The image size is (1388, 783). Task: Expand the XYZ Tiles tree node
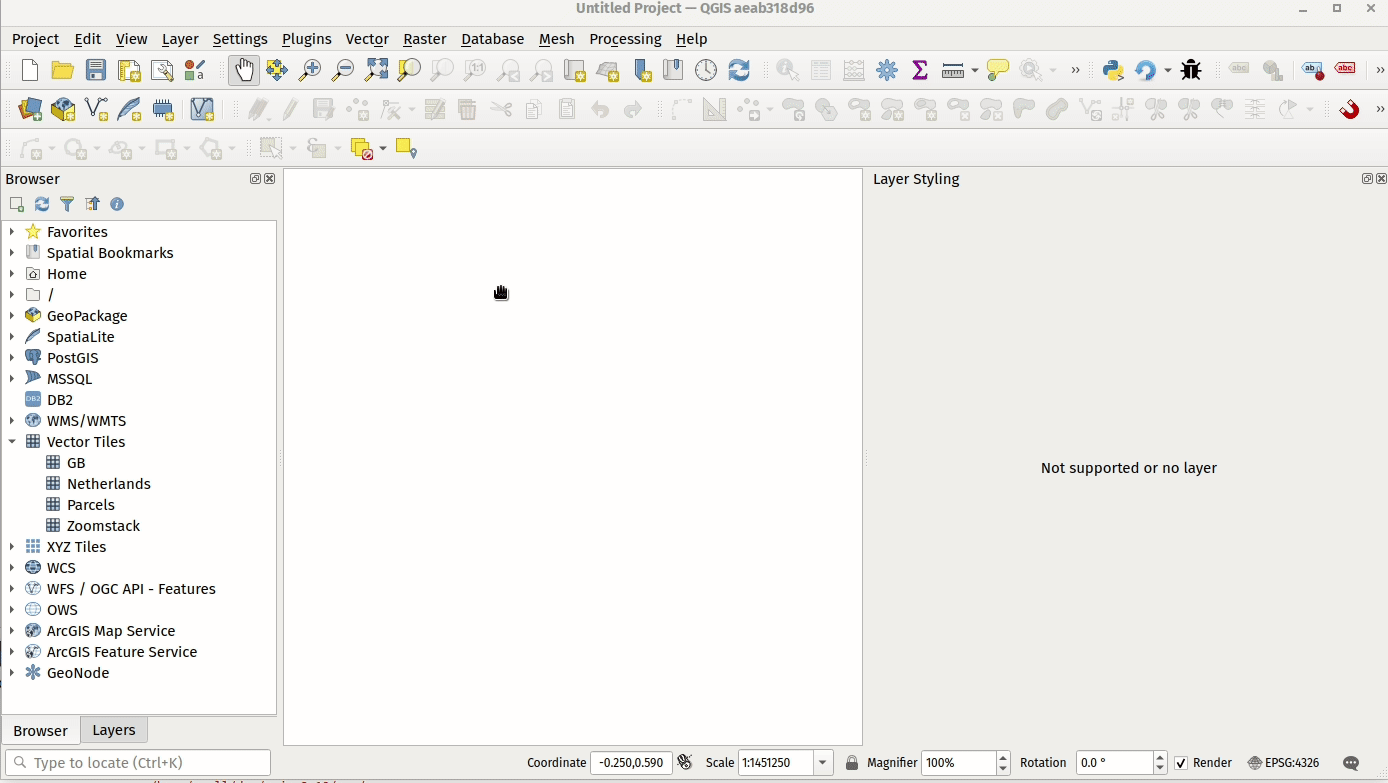12,547
